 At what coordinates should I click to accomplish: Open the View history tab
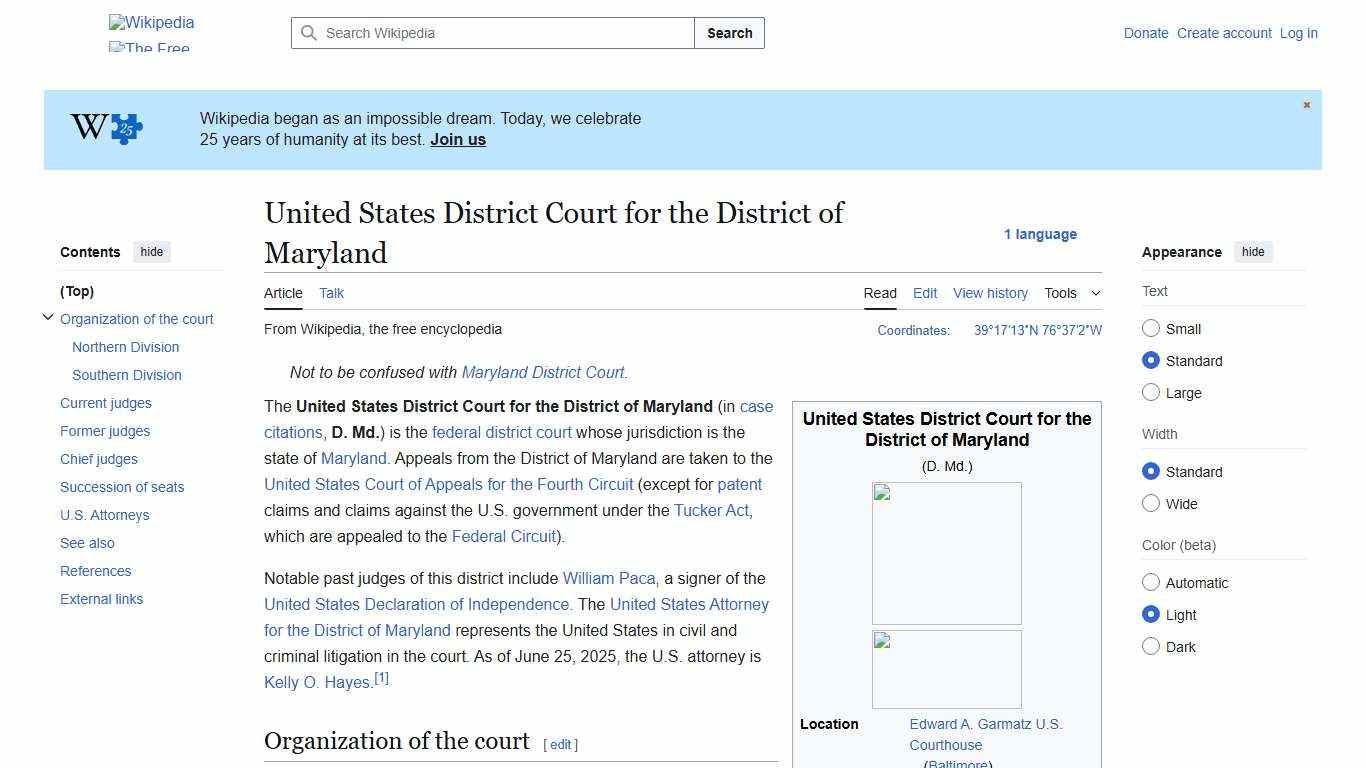coord(989,293)
